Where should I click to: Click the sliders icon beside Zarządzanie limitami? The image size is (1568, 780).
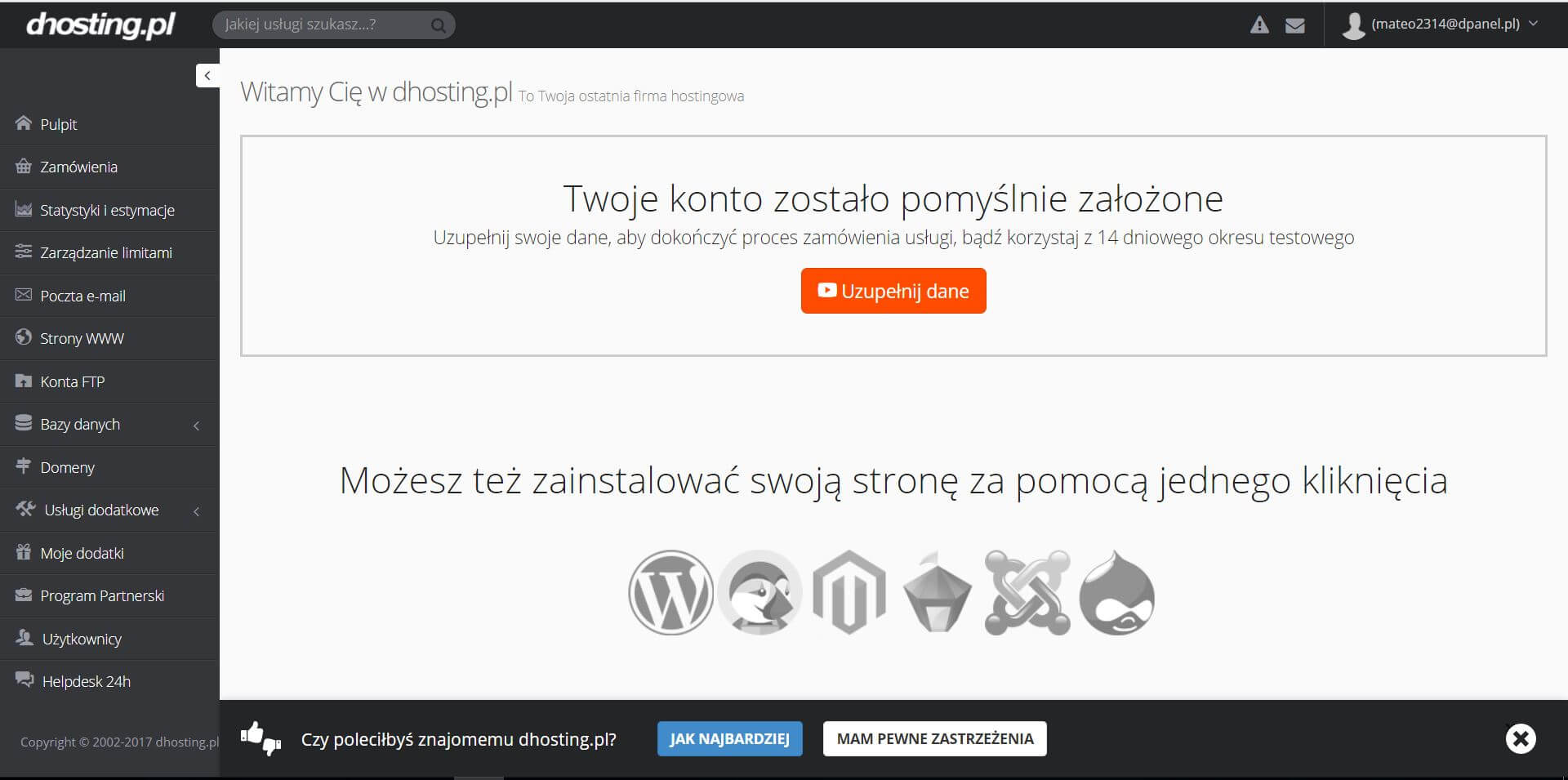pyautogui.click(x=24, y=252)
